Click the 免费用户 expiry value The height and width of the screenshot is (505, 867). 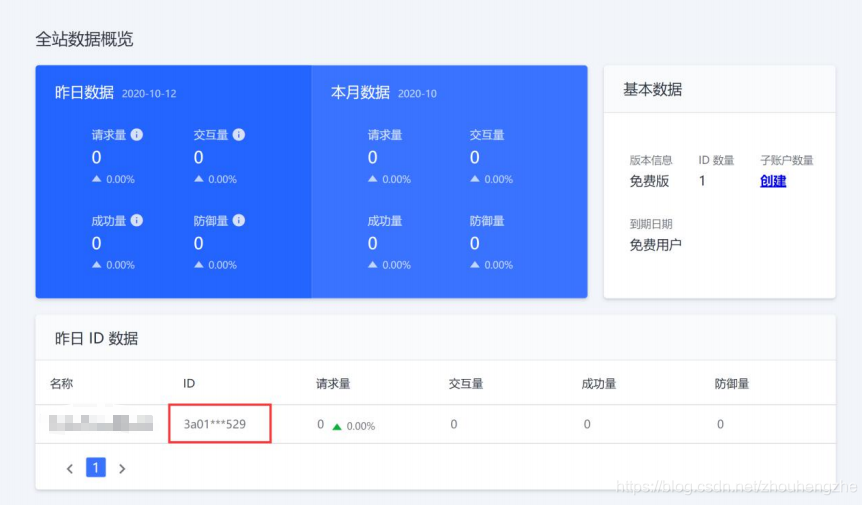(655, 244)
